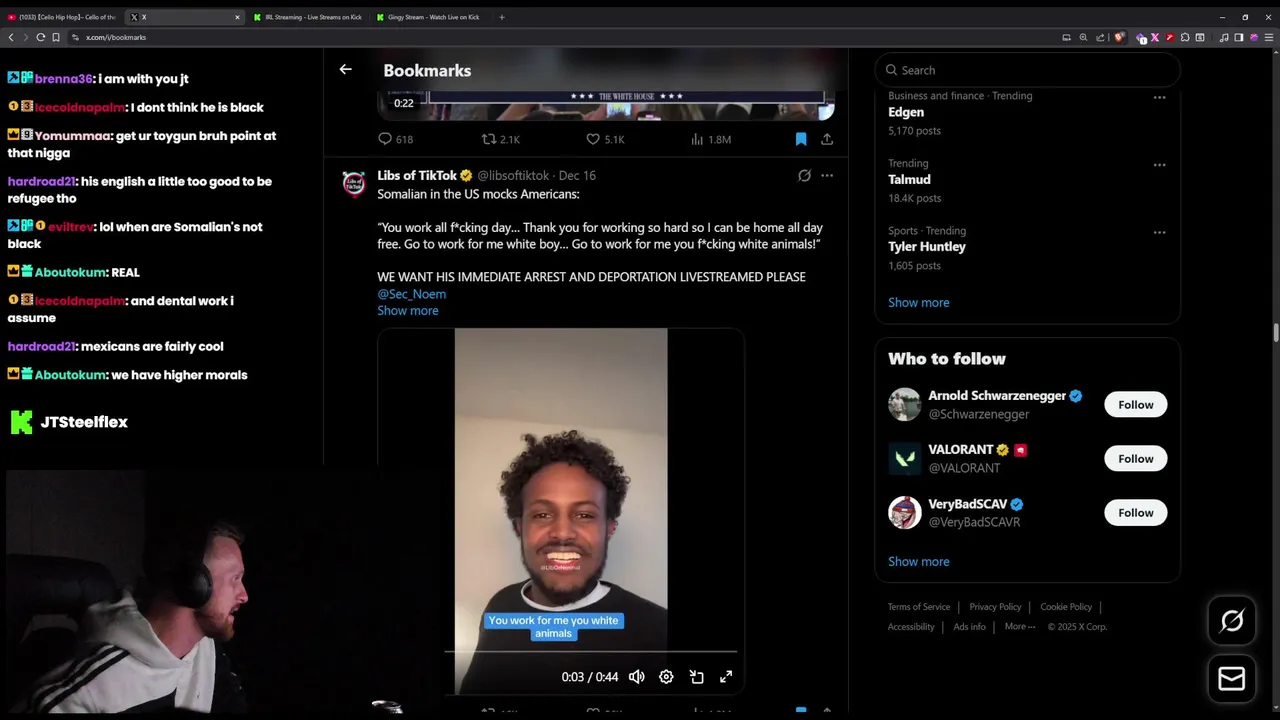Viewport: 1280px width, 720px height.
Task: Click the page scrollbar thumb
Action: point(1275,333)
